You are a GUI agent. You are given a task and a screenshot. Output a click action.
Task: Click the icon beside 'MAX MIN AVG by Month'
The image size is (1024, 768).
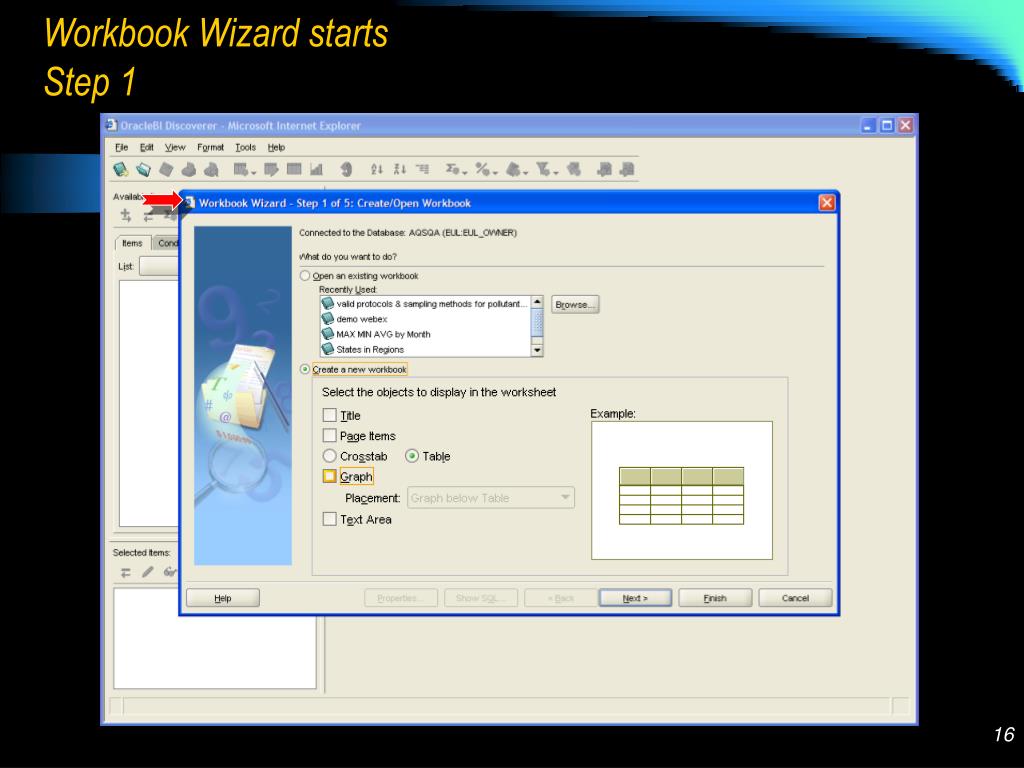pos(328,334)
